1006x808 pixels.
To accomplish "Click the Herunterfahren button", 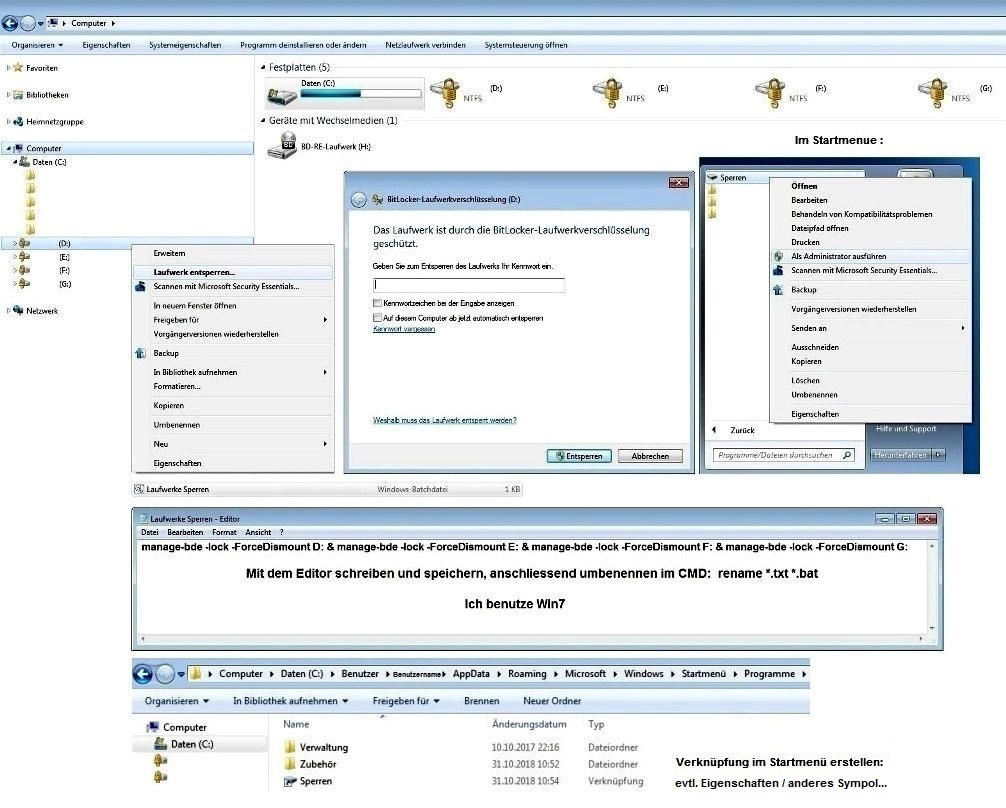I will click(x=901, y=455).
